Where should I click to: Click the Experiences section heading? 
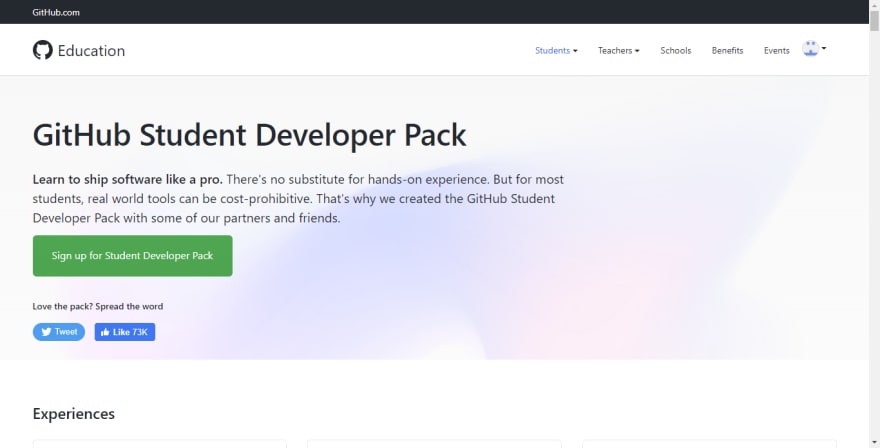coord(74,414)
